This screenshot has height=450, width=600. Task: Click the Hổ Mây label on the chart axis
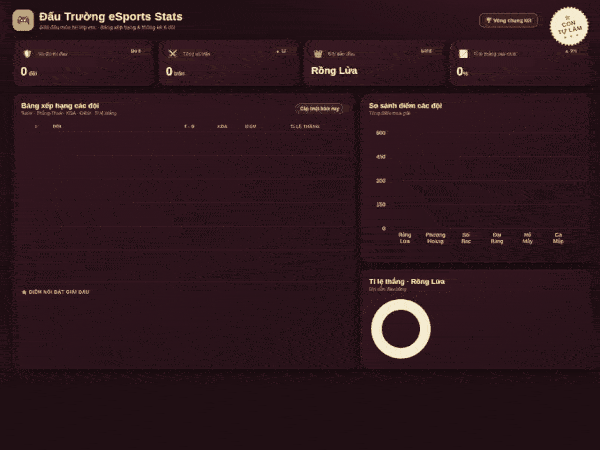point(528,238)
